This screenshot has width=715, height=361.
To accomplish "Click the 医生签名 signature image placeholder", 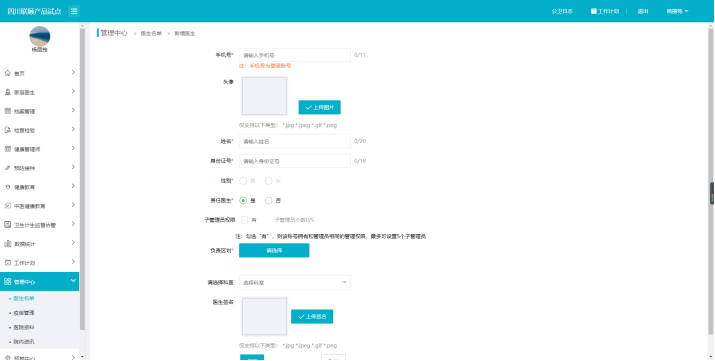I will (x=264, y=317).
